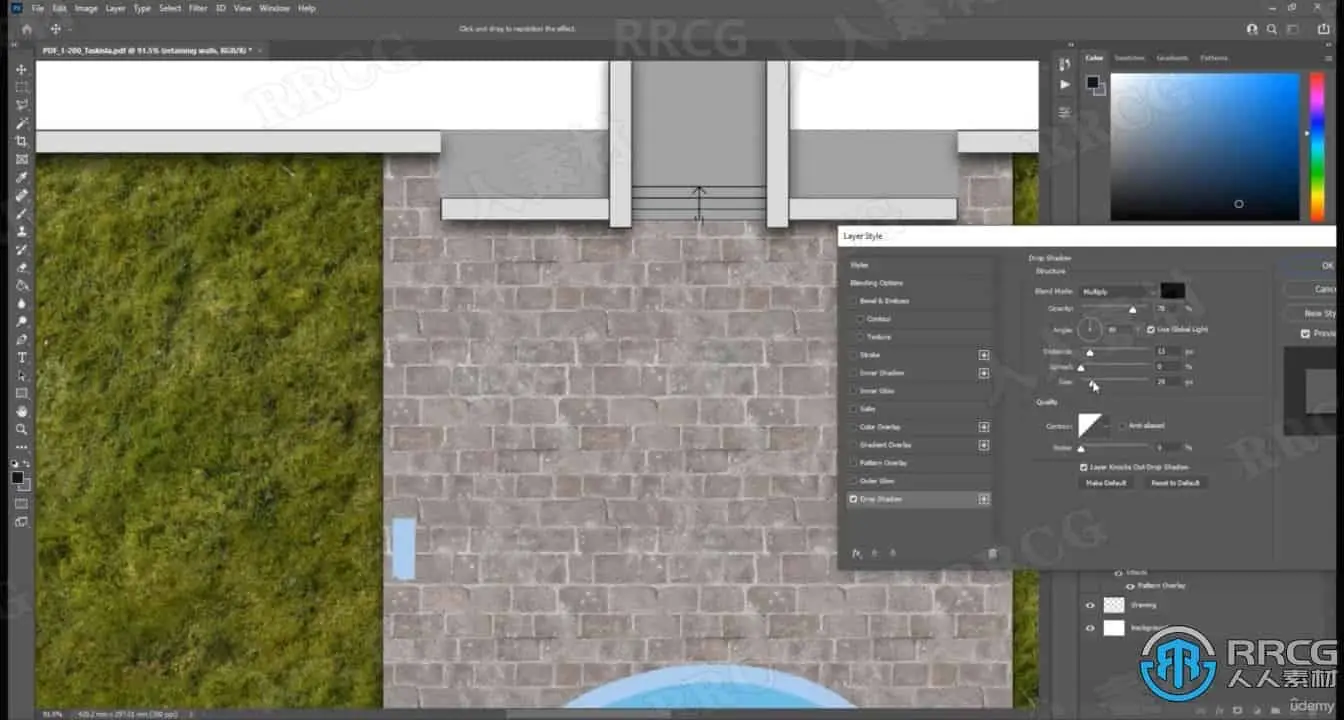This screenshot has width=1344, height=720.
Task: Enable the Stroke effect checkbox
Action: point(853,355)
